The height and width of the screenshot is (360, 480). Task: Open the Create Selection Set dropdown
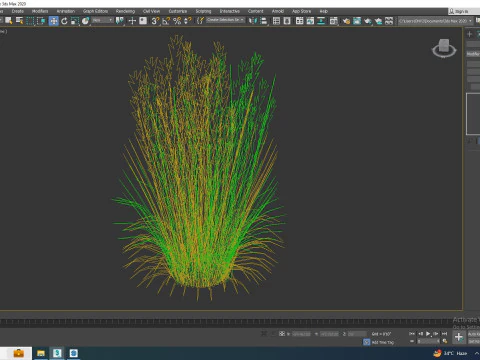[225, 20]
